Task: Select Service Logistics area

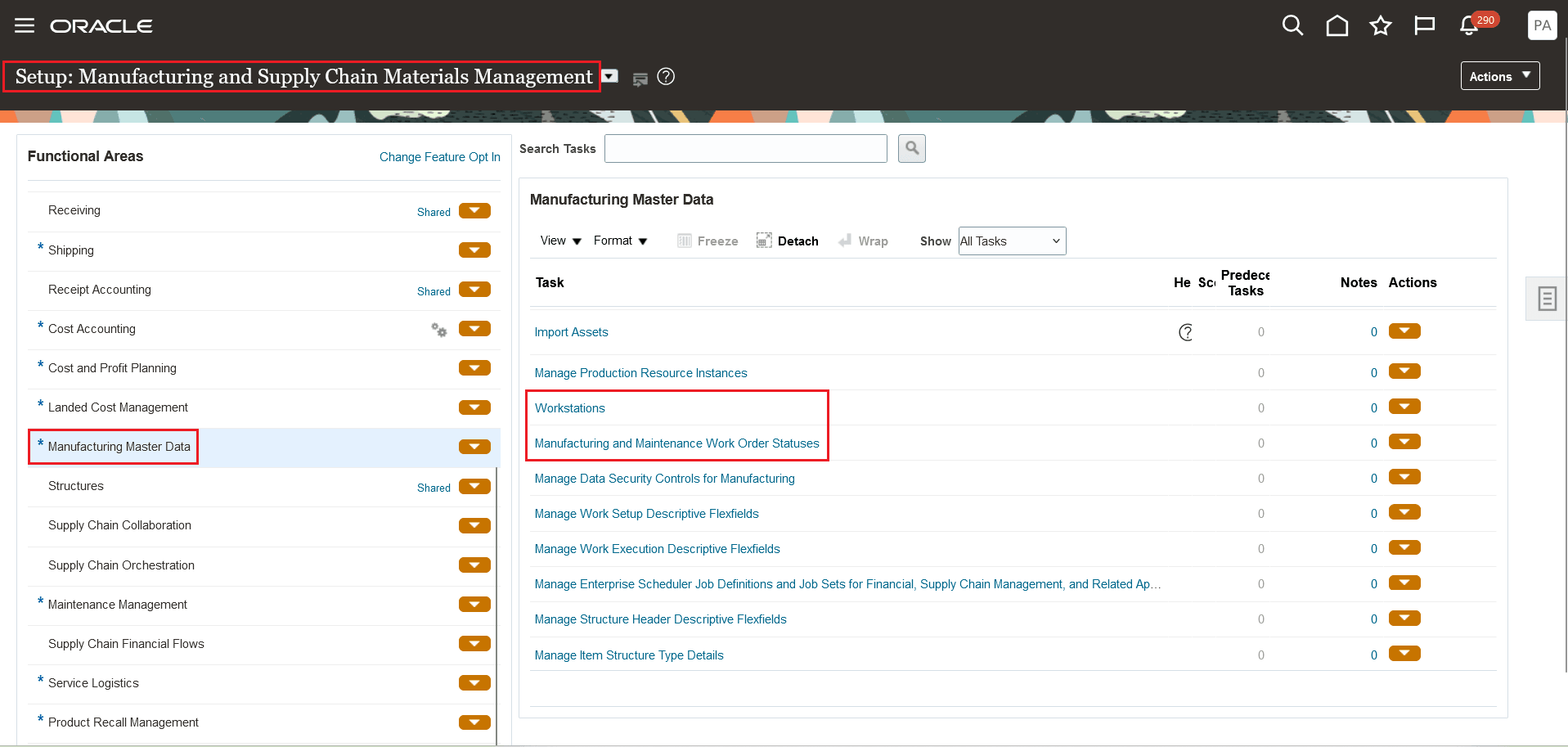Action: click(x=93, y=683)
